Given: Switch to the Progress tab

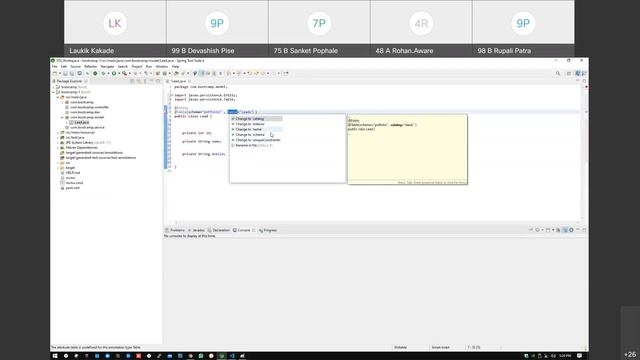Looking at the screenshot, I should pos(268,230).
